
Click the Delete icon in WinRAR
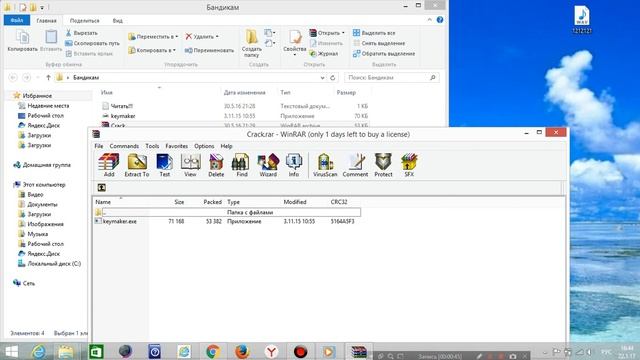tap(216, 165)
